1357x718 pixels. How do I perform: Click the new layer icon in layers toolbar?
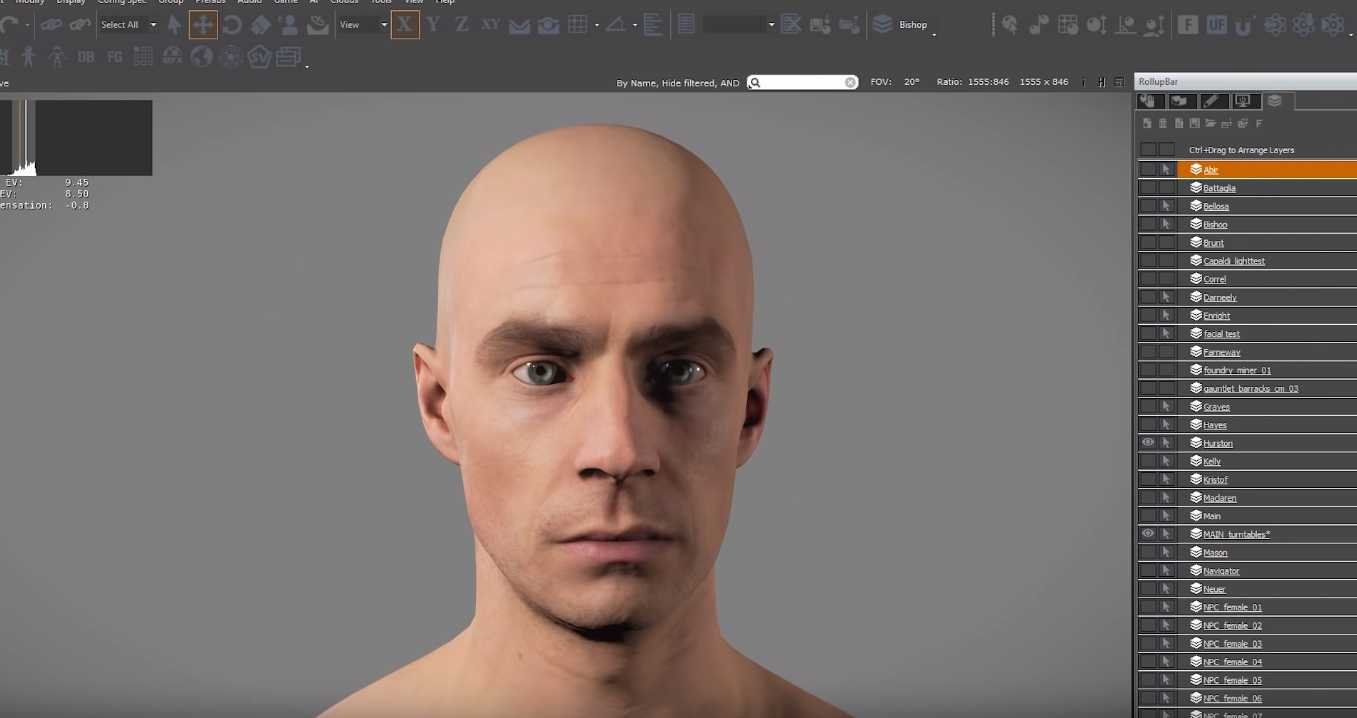coord(1147,123)
